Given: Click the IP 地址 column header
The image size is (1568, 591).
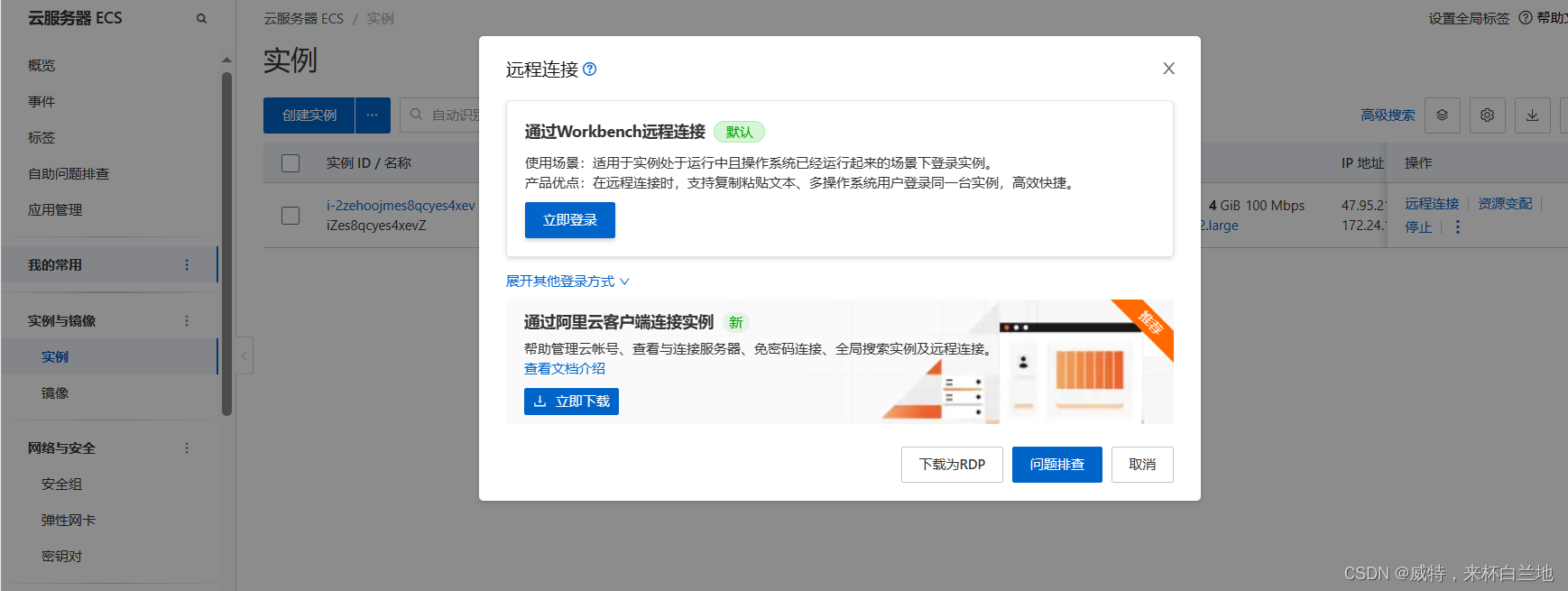Looking at the screenshot, I should click(x=1362, y=163).
